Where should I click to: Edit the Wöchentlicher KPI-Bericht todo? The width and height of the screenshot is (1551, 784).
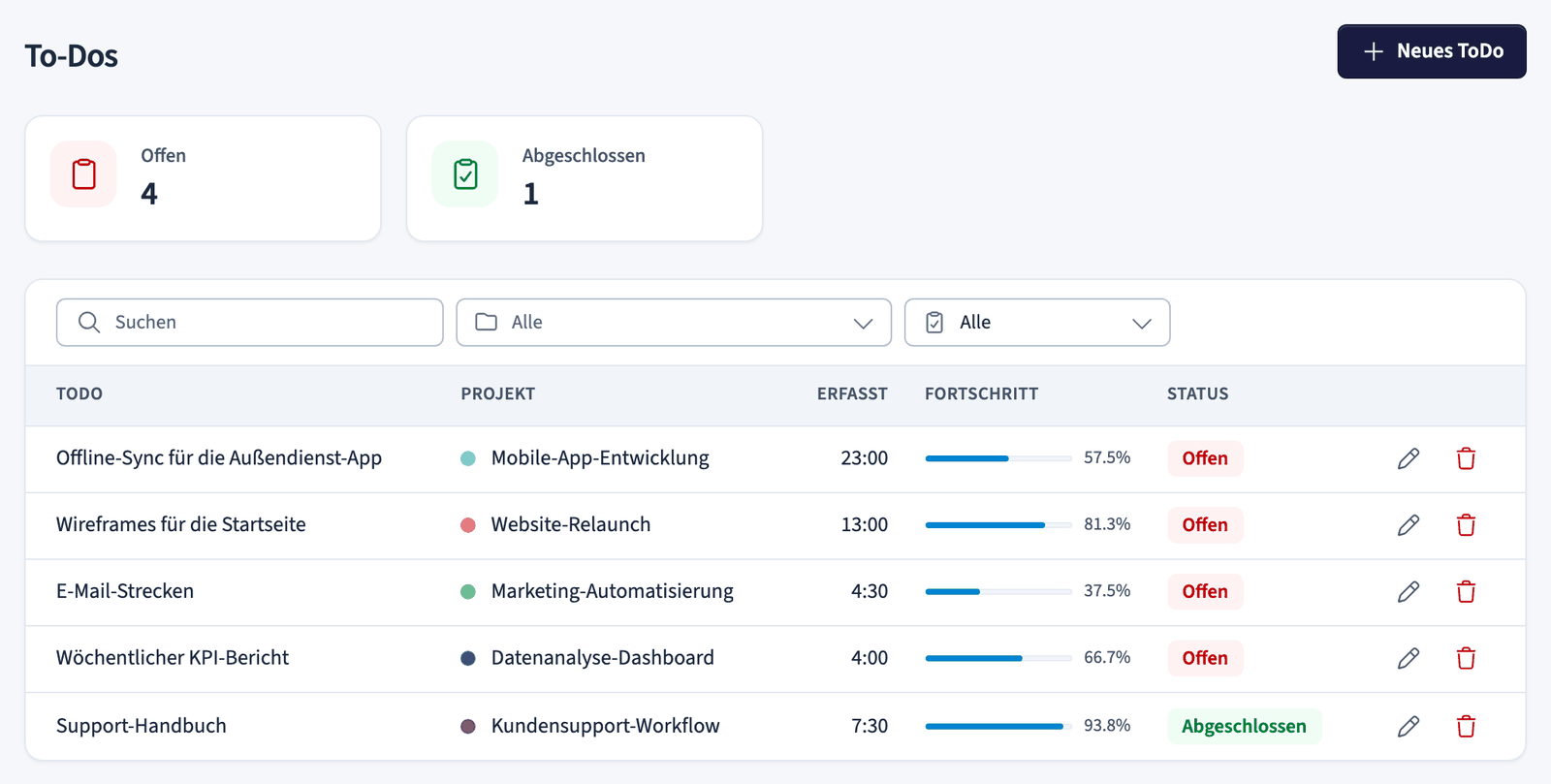[x=1409, y=659]
